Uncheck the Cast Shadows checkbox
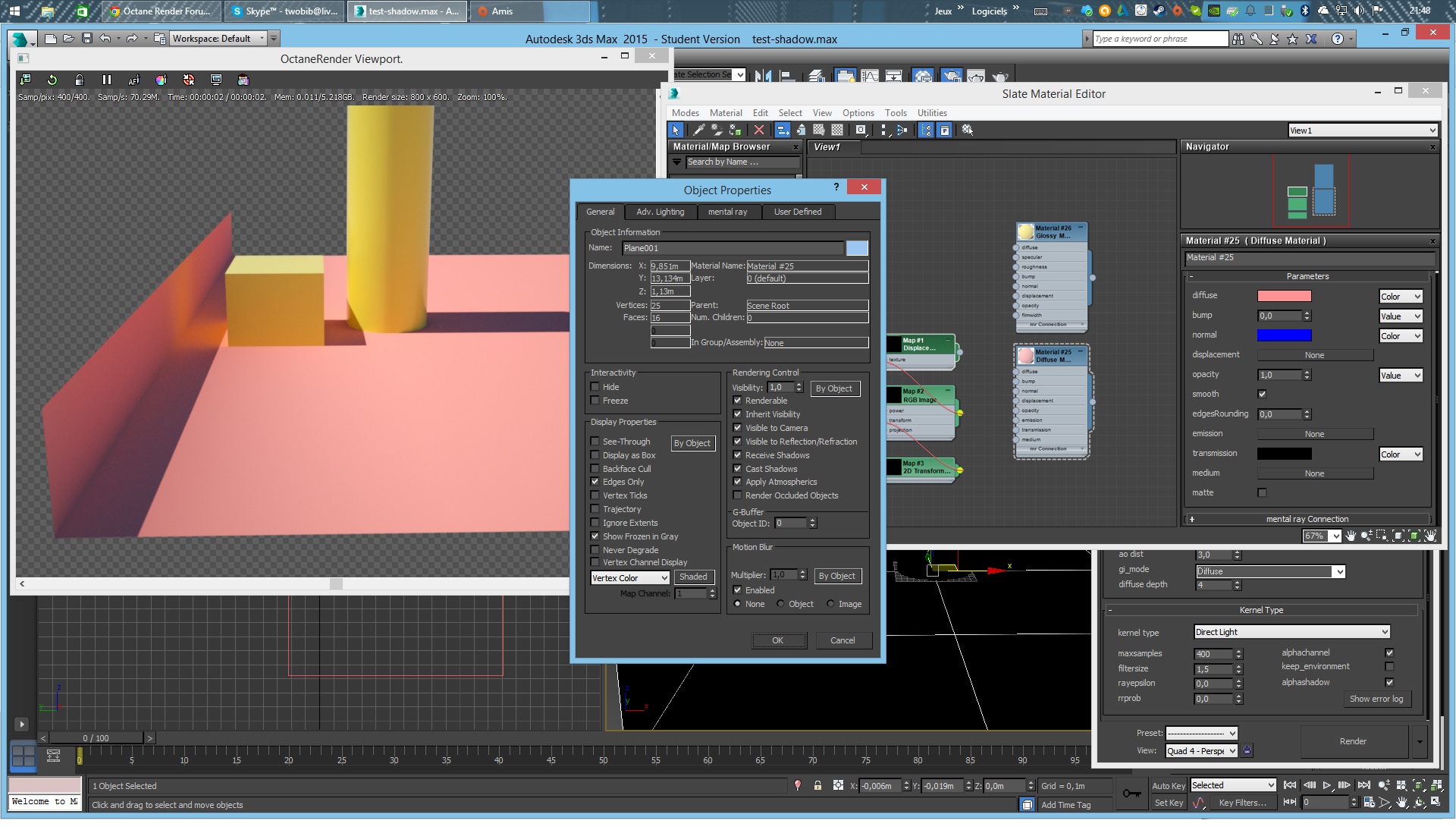This screenshot has width=1456, height=830. [x=737, y=469]
